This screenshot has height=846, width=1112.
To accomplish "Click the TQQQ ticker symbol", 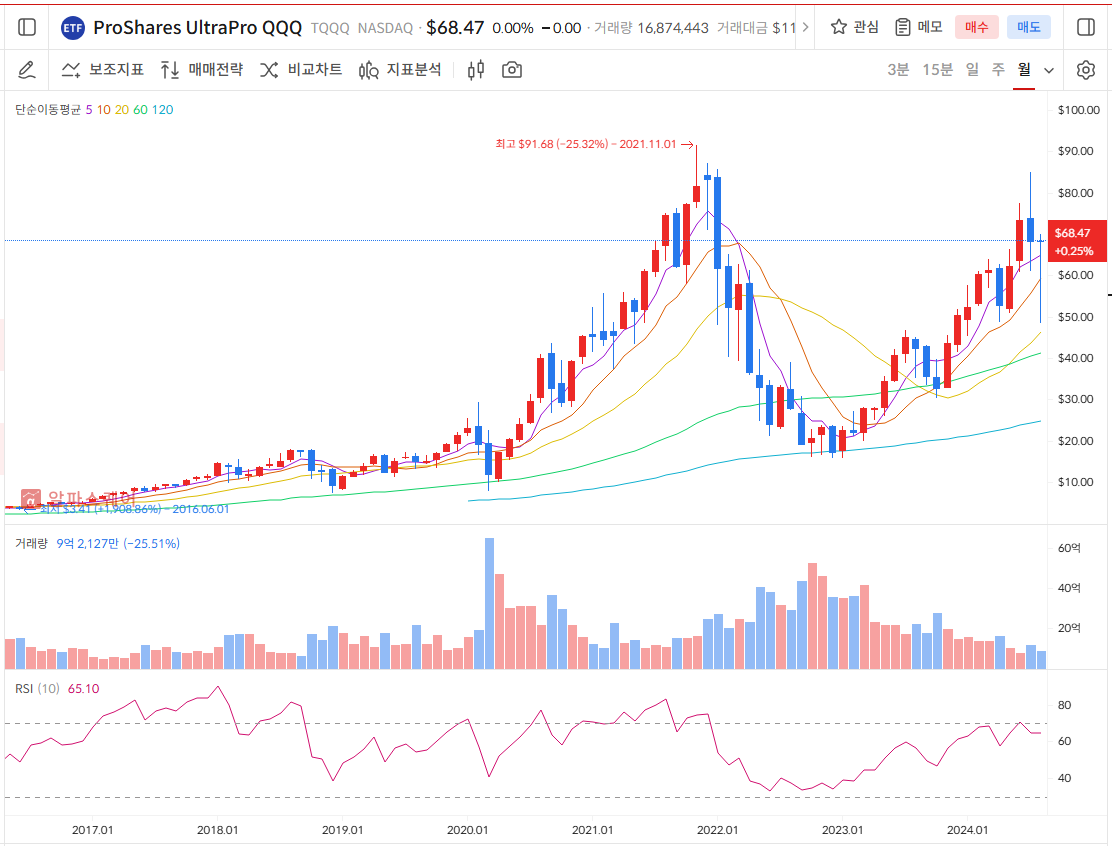I will pyautogui.click(x=330, y=28).
